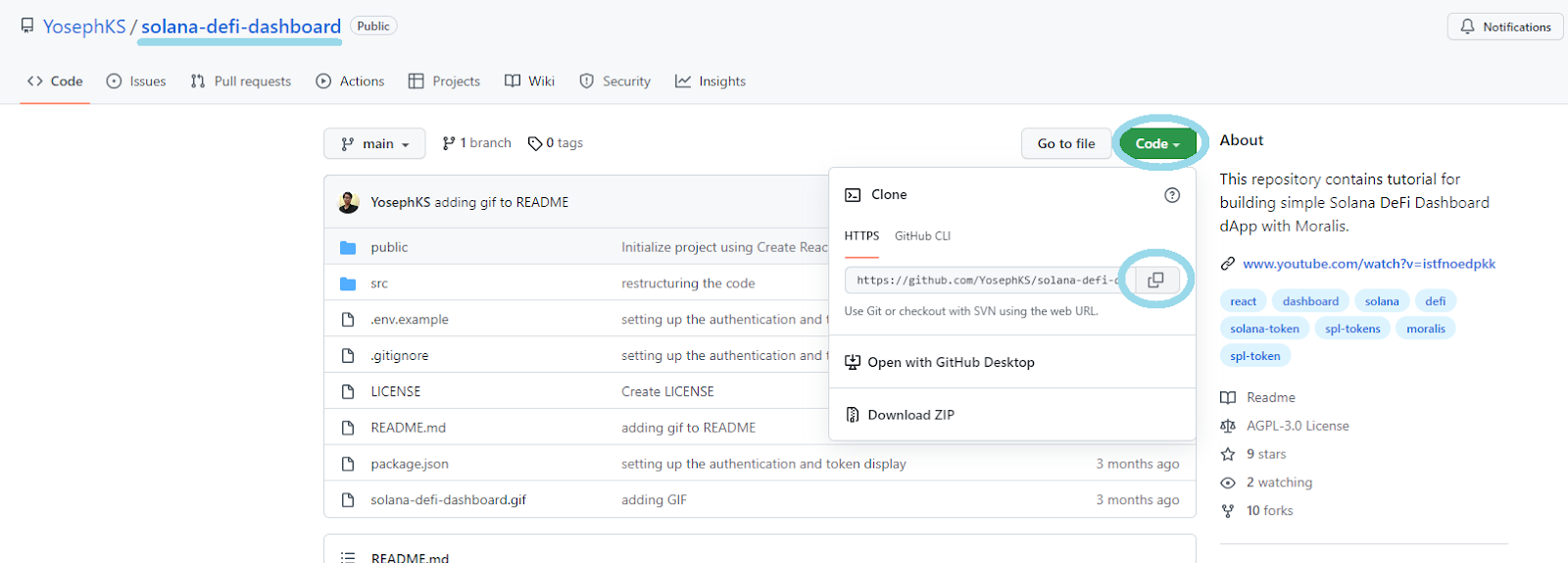Open the clone help question mark icon
1568x563 pixels.
pos(1172,195)
